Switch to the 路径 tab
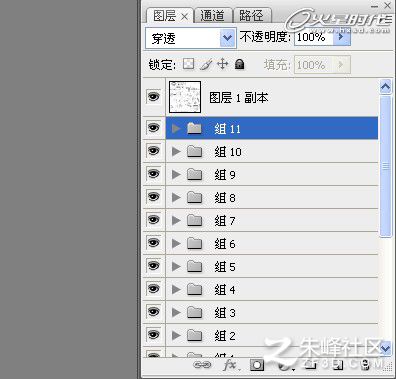396x379 pixels. click(252, 16)
